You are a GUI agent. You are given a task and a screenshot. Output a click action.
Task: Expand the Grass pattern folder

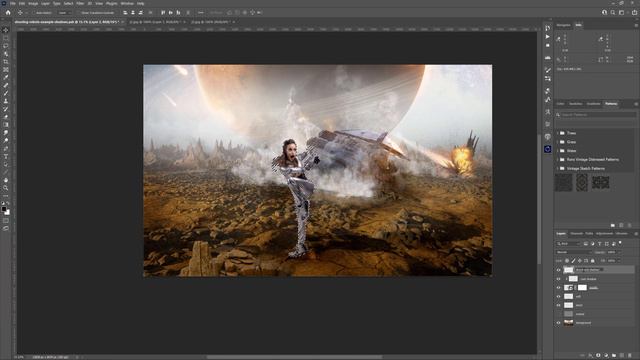(x=558, y=142)
